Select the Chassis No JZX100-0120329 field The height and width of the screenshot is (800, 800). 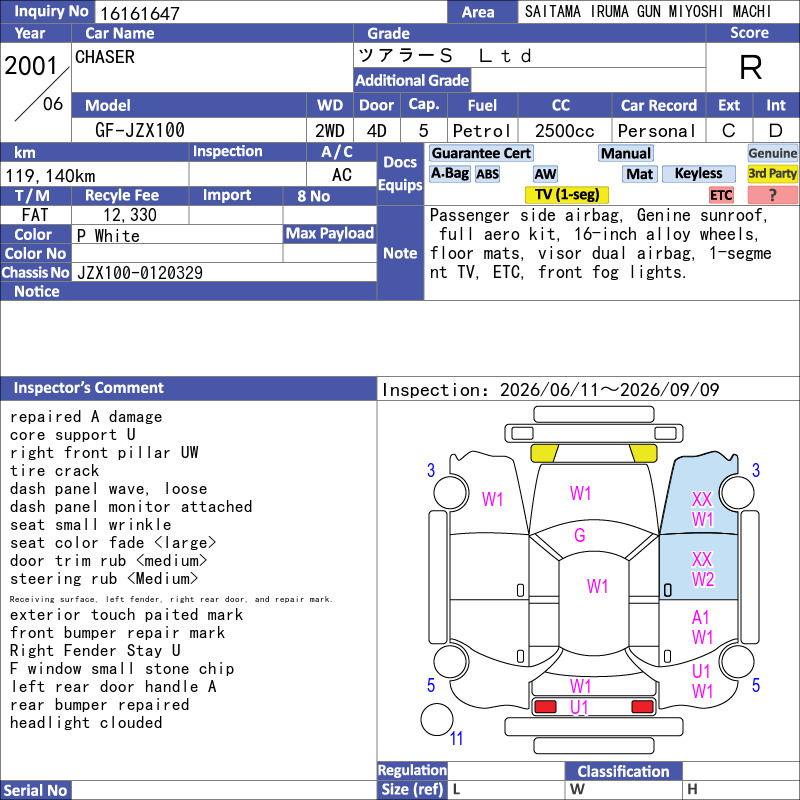tap(224, 272)
